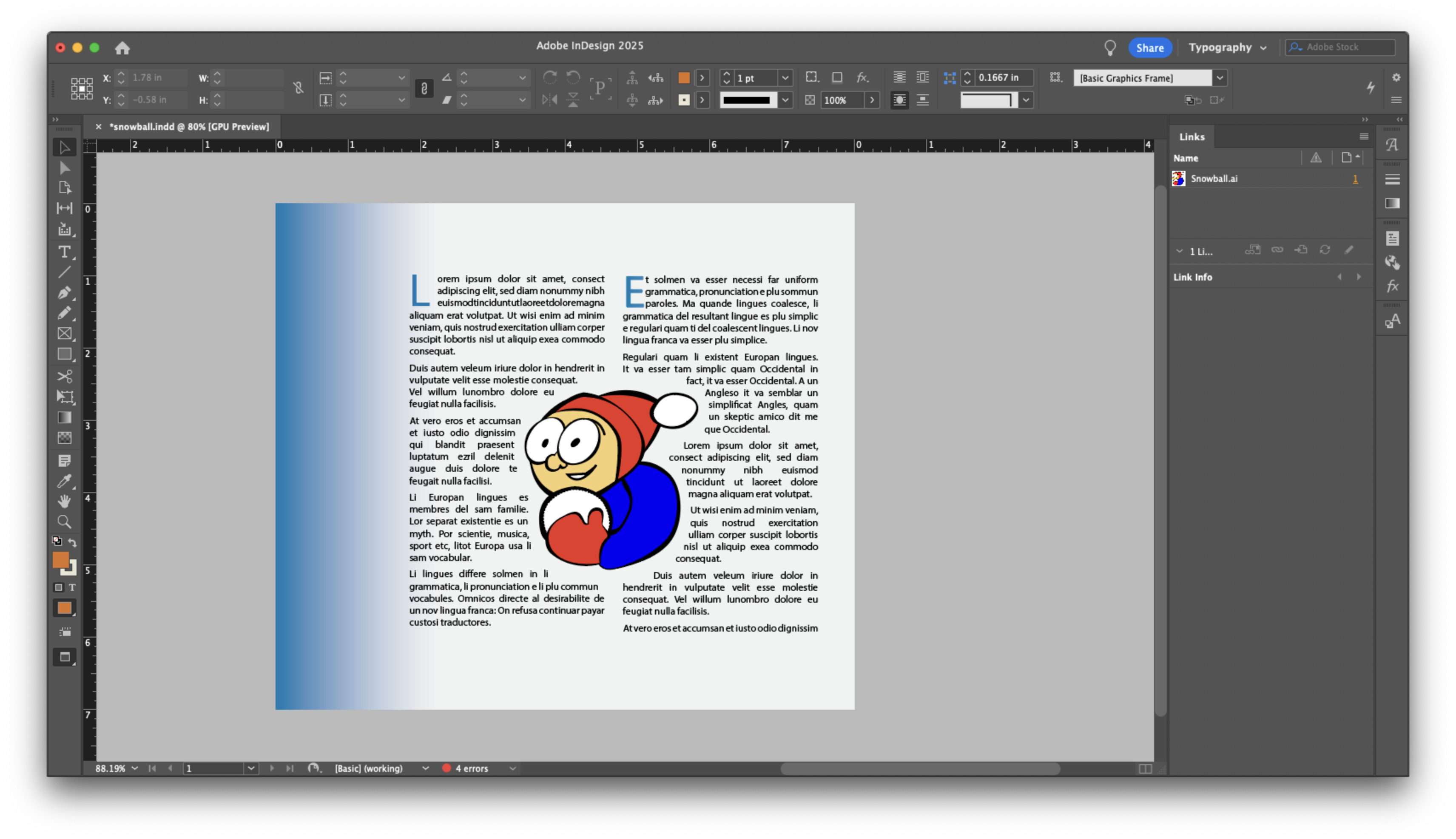Select the Type tool

click(64, 252)
